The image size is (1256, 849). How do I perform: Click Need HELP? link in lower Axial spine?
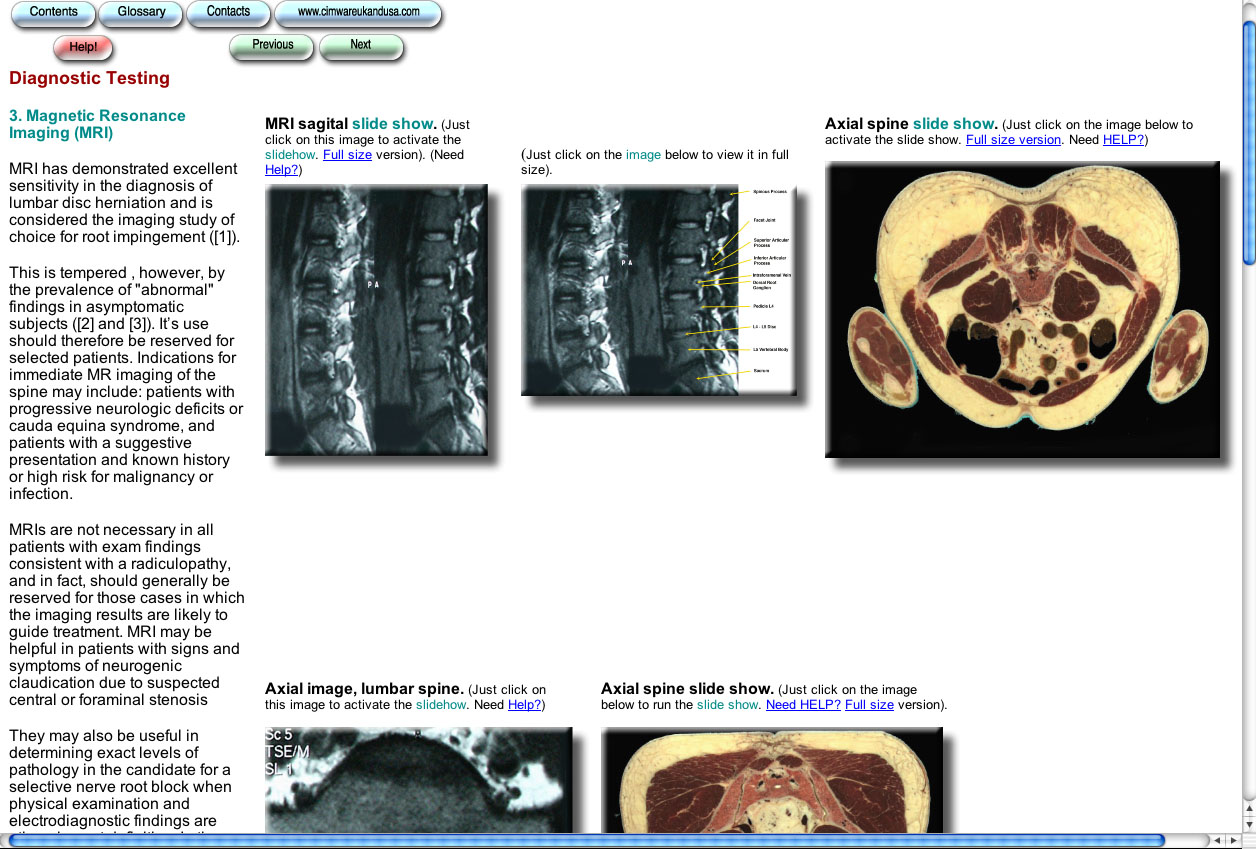803,705
